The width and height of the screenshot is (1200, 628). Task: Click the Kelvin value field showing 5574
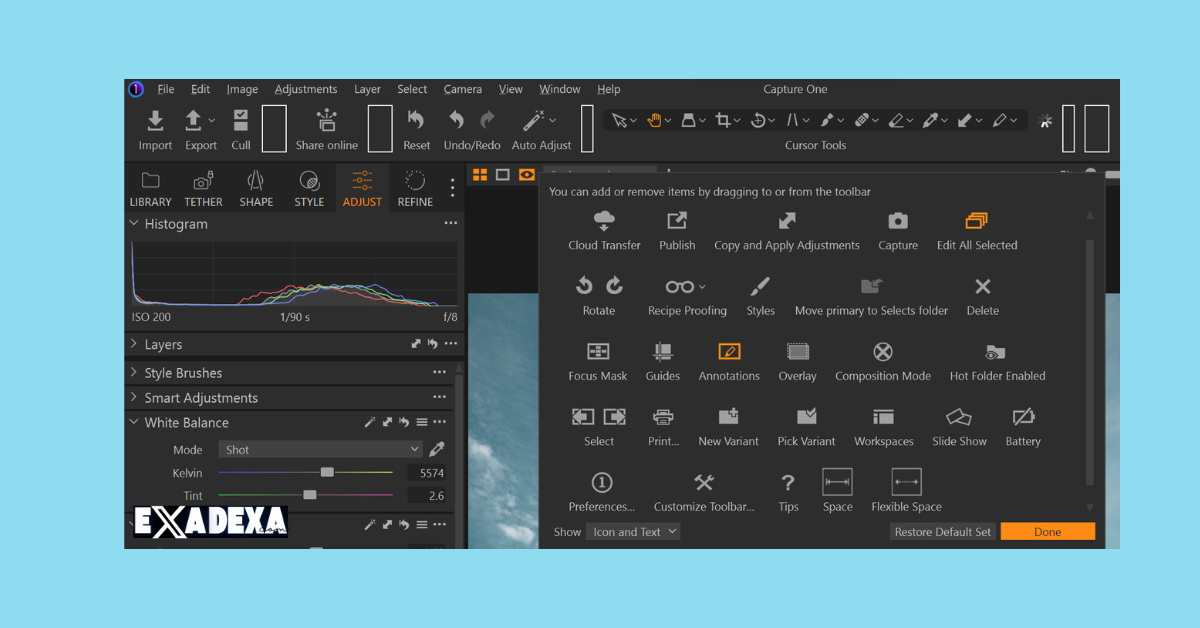click(428, 472)
